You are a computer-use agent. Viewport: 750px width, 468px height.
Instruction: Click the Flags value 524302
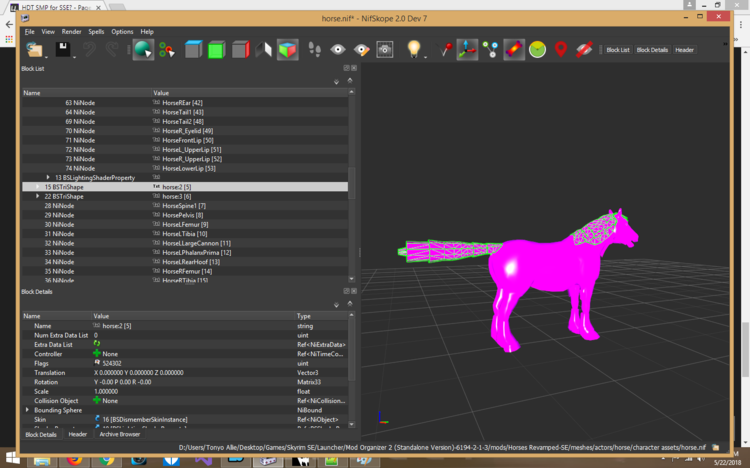(x=112, y=364)
